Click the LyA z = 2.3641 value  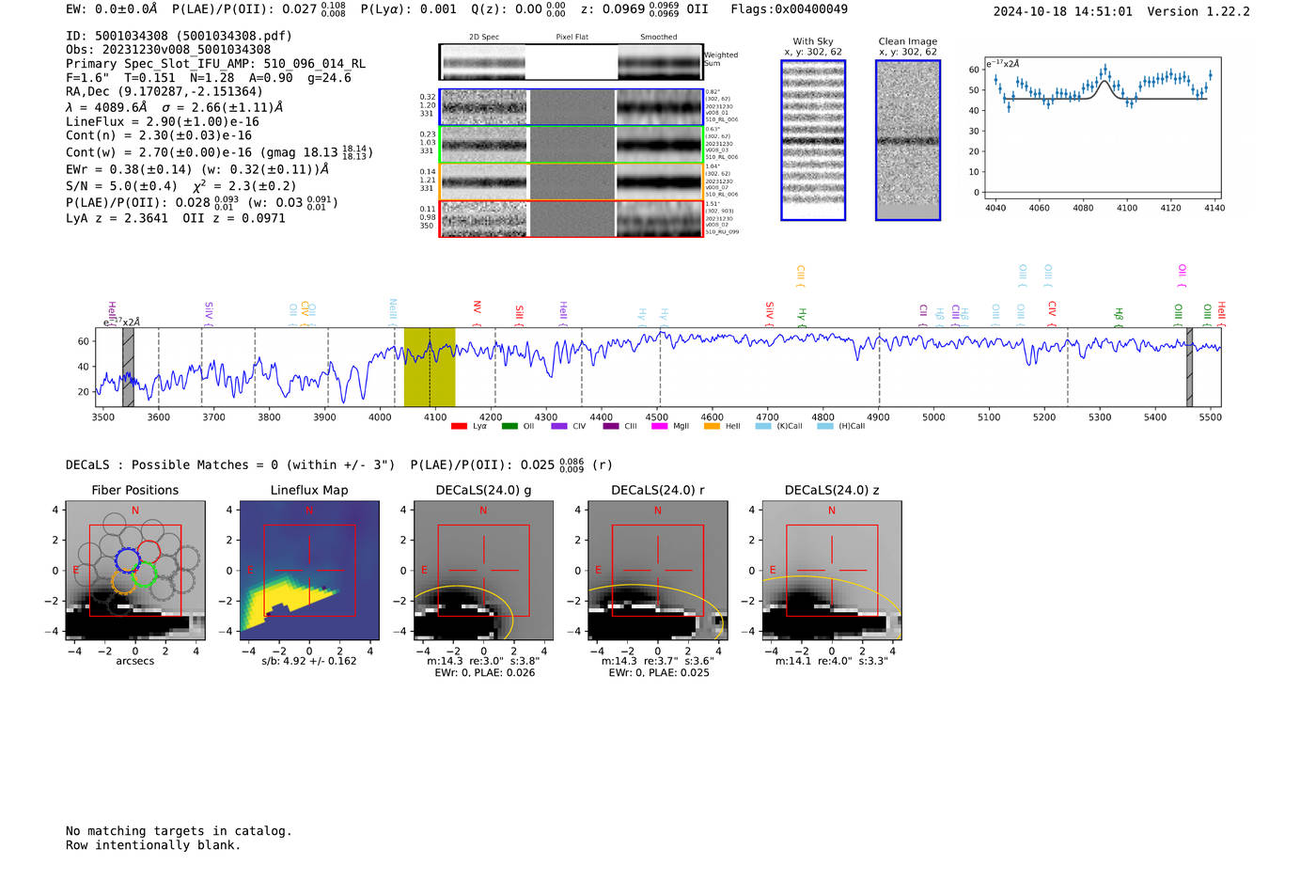[117, 218]
